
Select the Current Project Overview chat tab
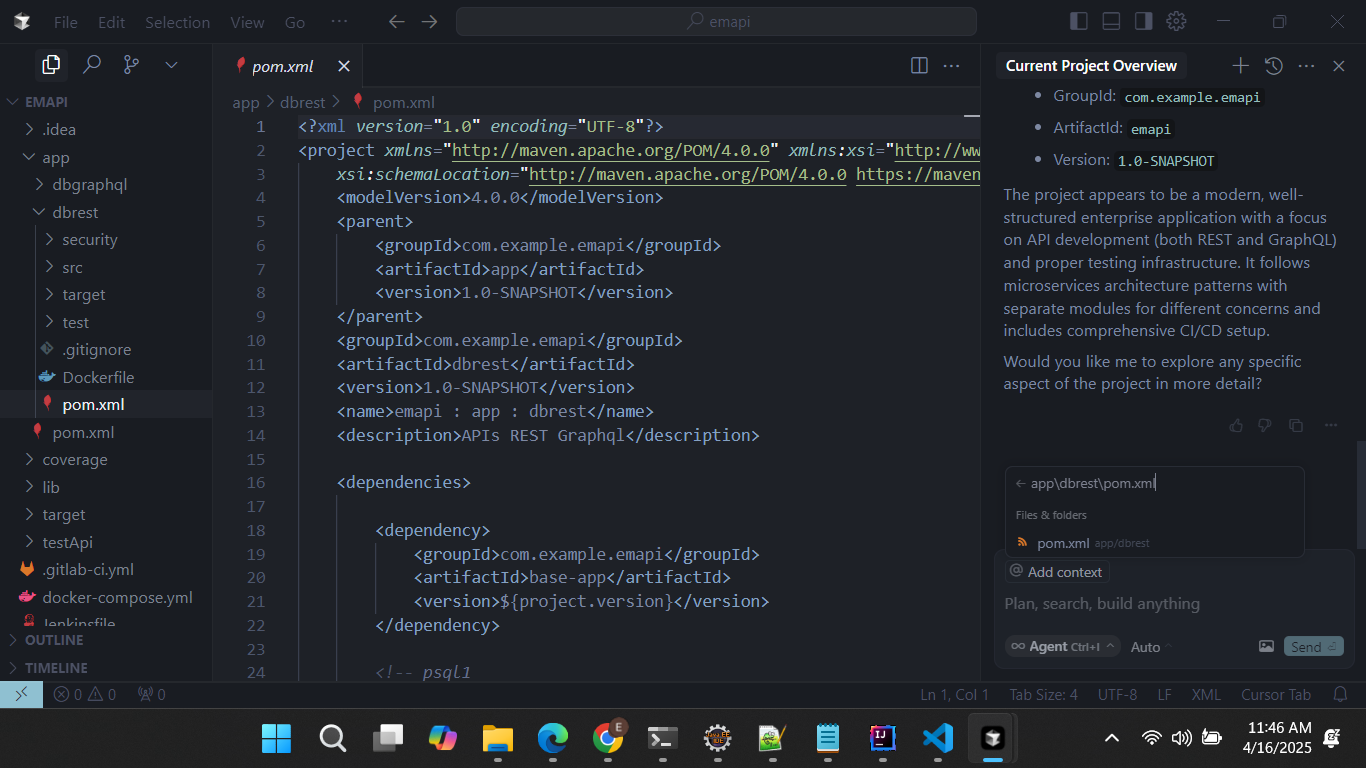(1091, 66)
